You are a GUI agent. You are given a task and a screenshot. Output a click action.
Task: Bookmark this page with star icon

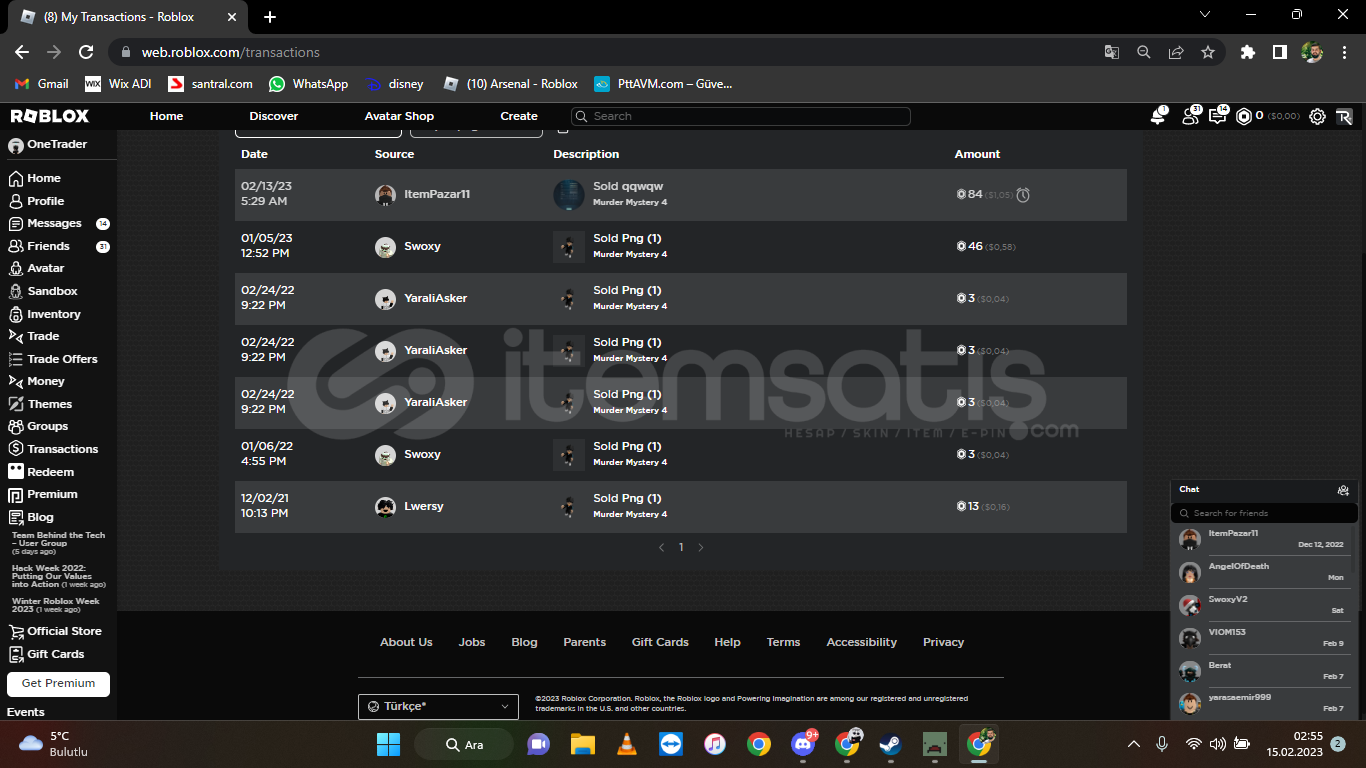[x=1208, y=52]
